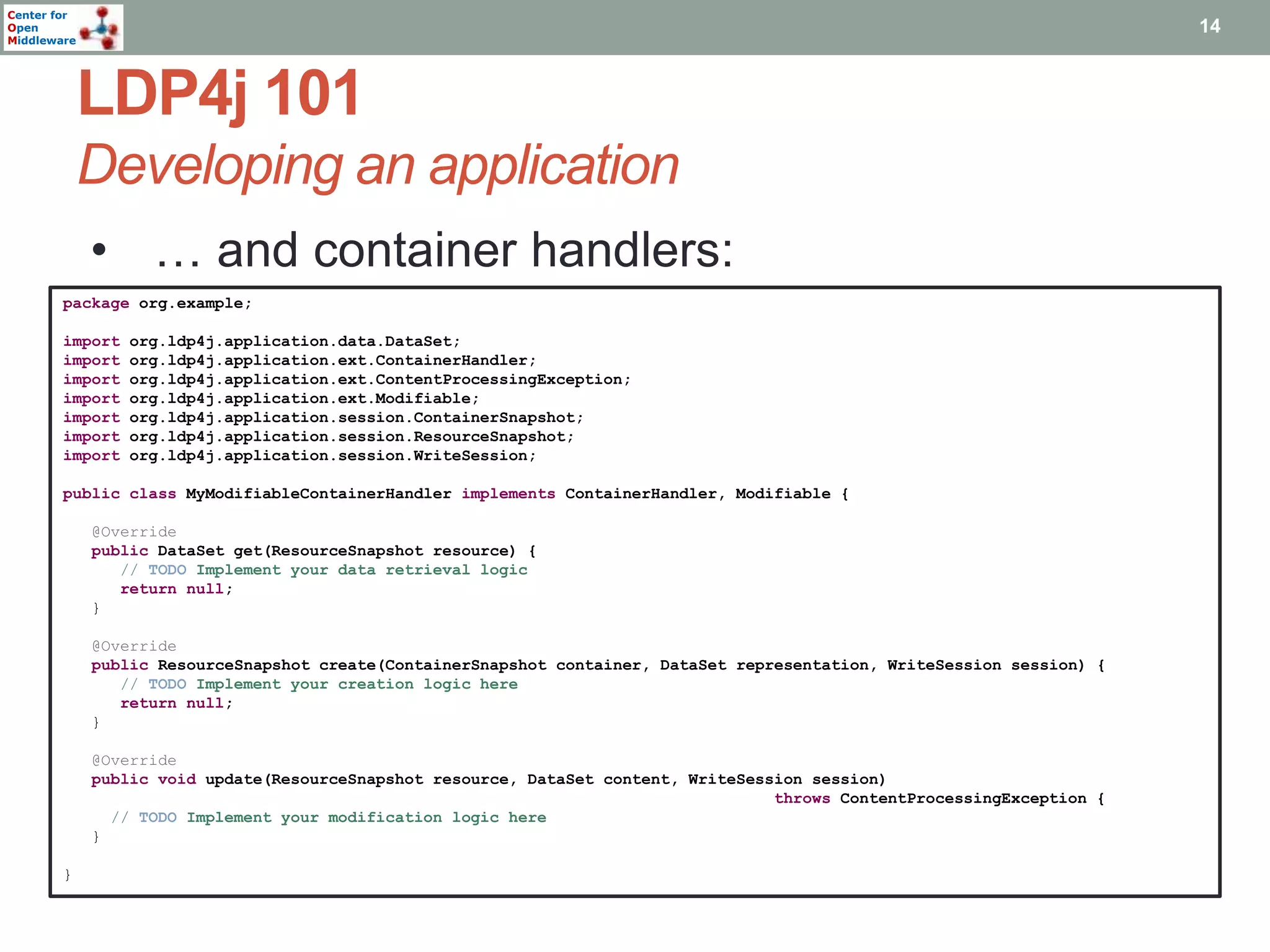The height and width of the screenshot is (952, 1270).
Task: Click the slide number 14
Action: [x=1209, y=26]
